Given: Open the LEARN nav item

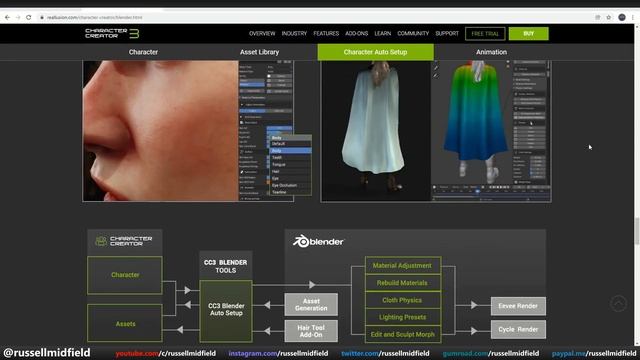Looking at the screenshot, I should click(x=382, y=33).
